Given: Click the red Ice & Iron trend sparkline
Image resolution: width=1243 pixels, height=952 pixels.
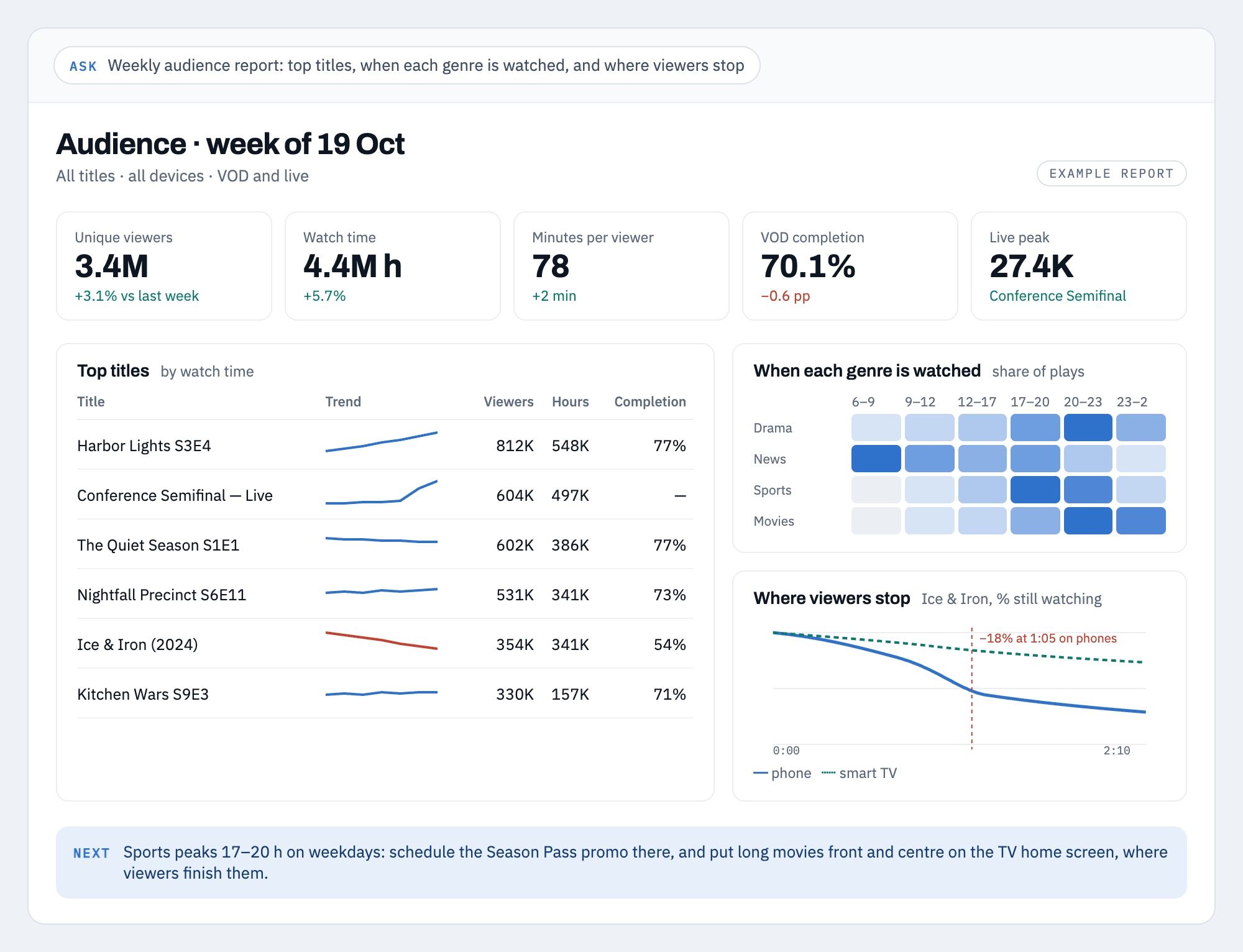Looking at the screenshot, I should tap(382, 641).
